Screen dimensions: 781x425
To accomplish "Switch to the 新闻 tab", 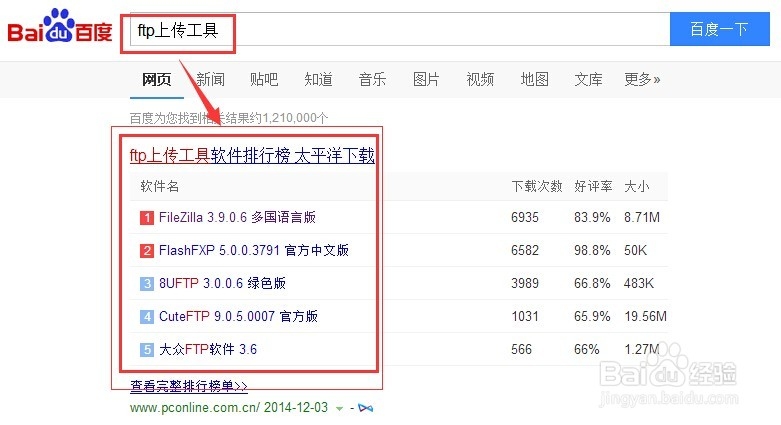I will tap(210, 79).
